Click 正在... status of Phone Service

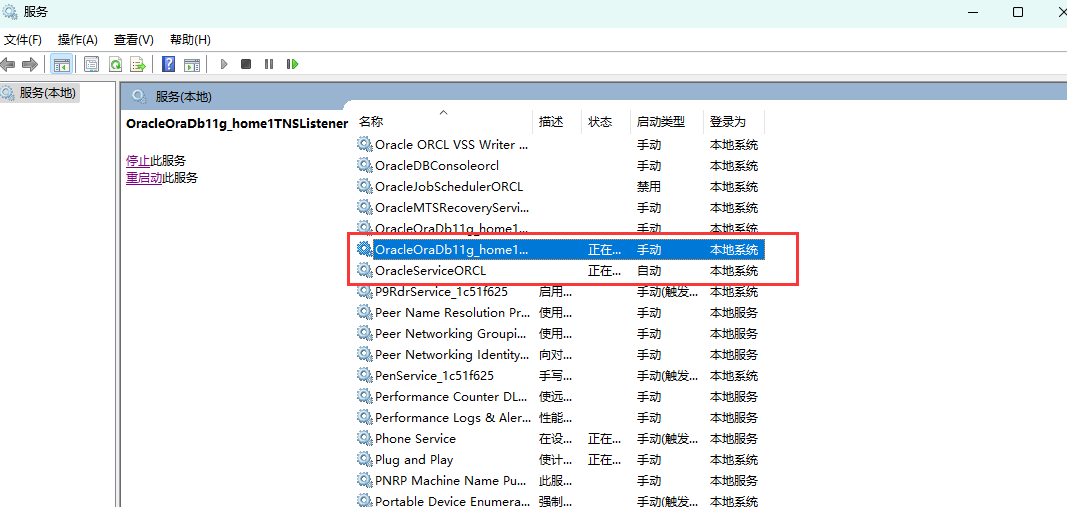point(605,439)
